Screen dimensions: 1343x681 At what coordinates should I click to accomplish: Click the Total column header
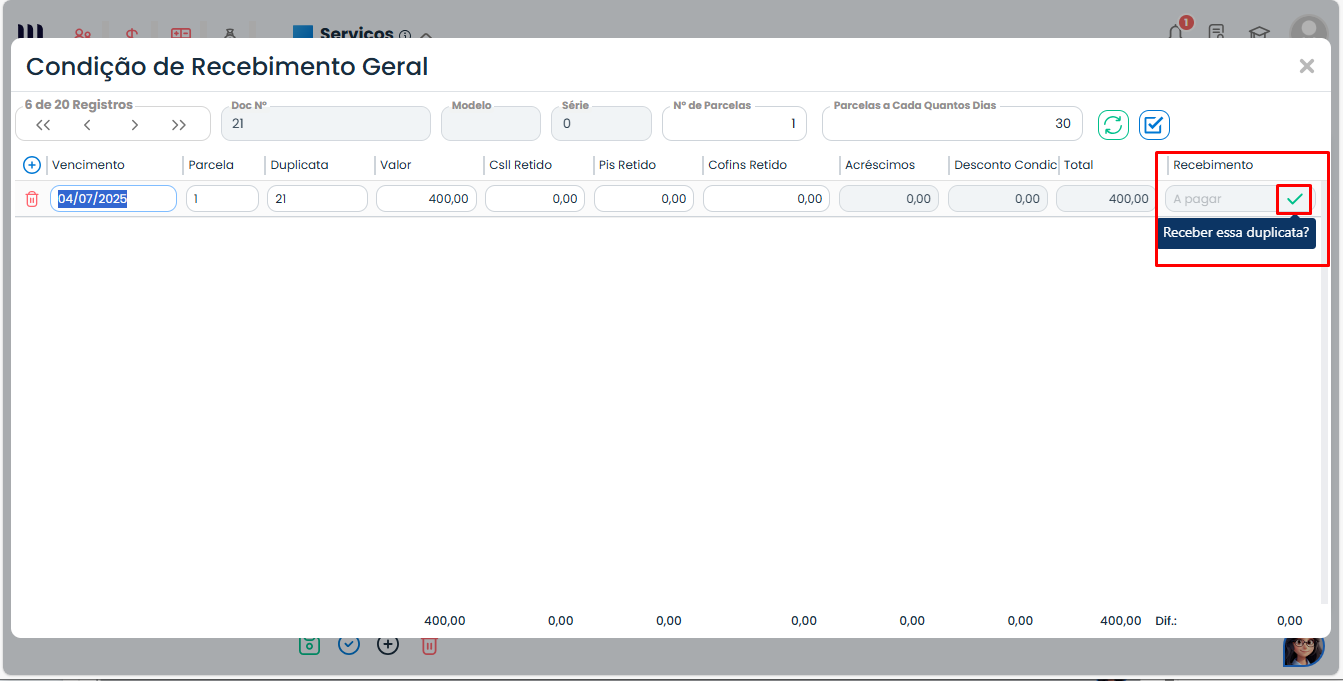[1078, 165]
